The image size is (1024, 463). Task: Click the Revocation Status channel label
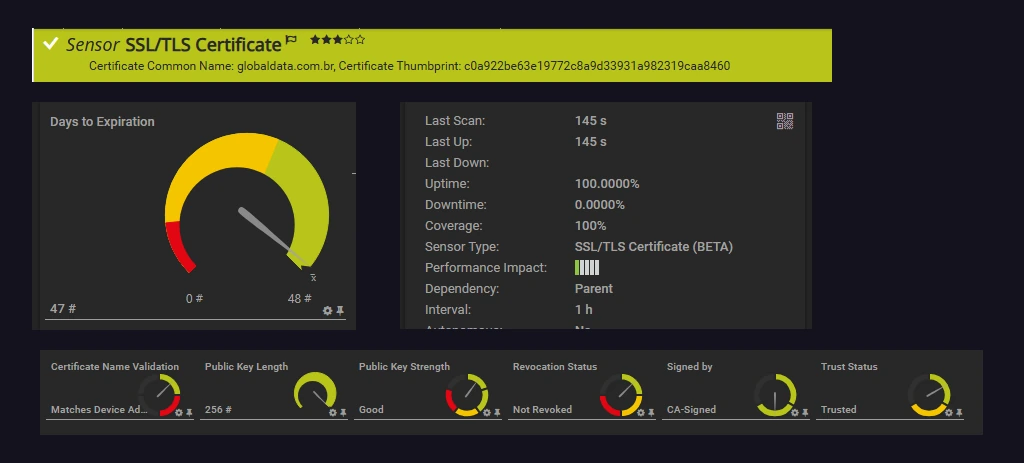554,367
